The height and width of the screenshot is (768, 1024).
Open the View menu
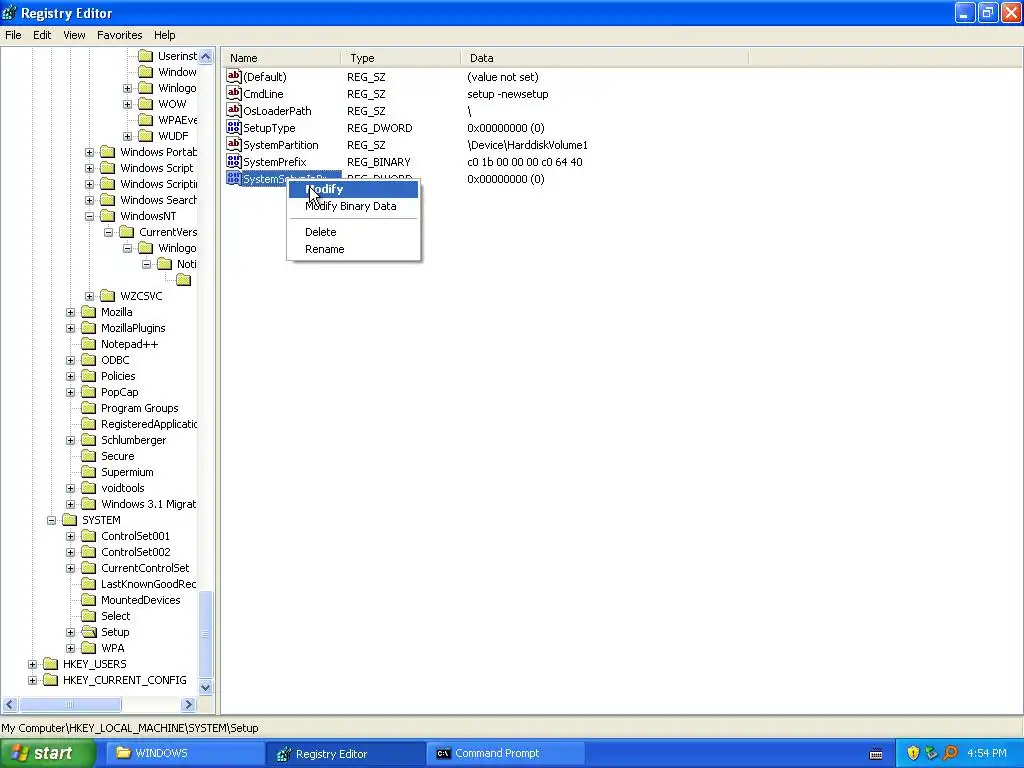[x=74, y=35]
